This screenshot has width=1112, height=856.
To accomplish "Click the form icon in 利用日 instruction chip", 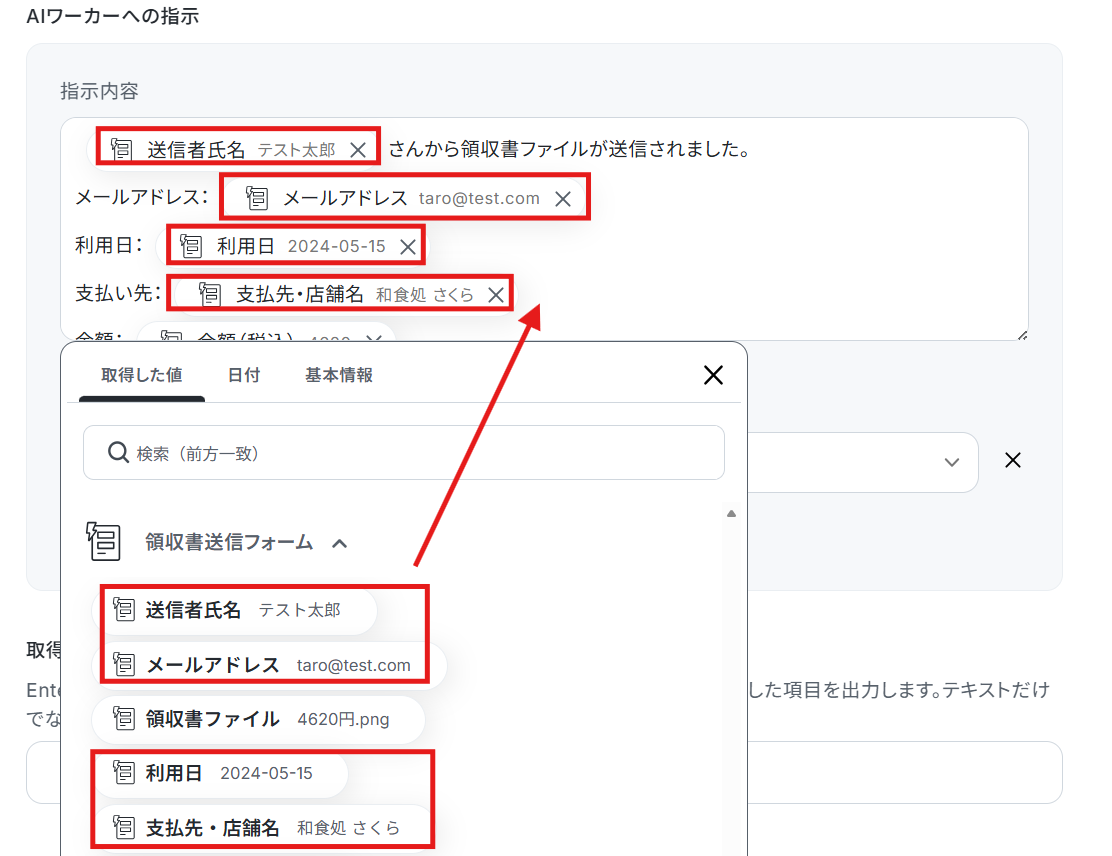I will tap(191, 246).
